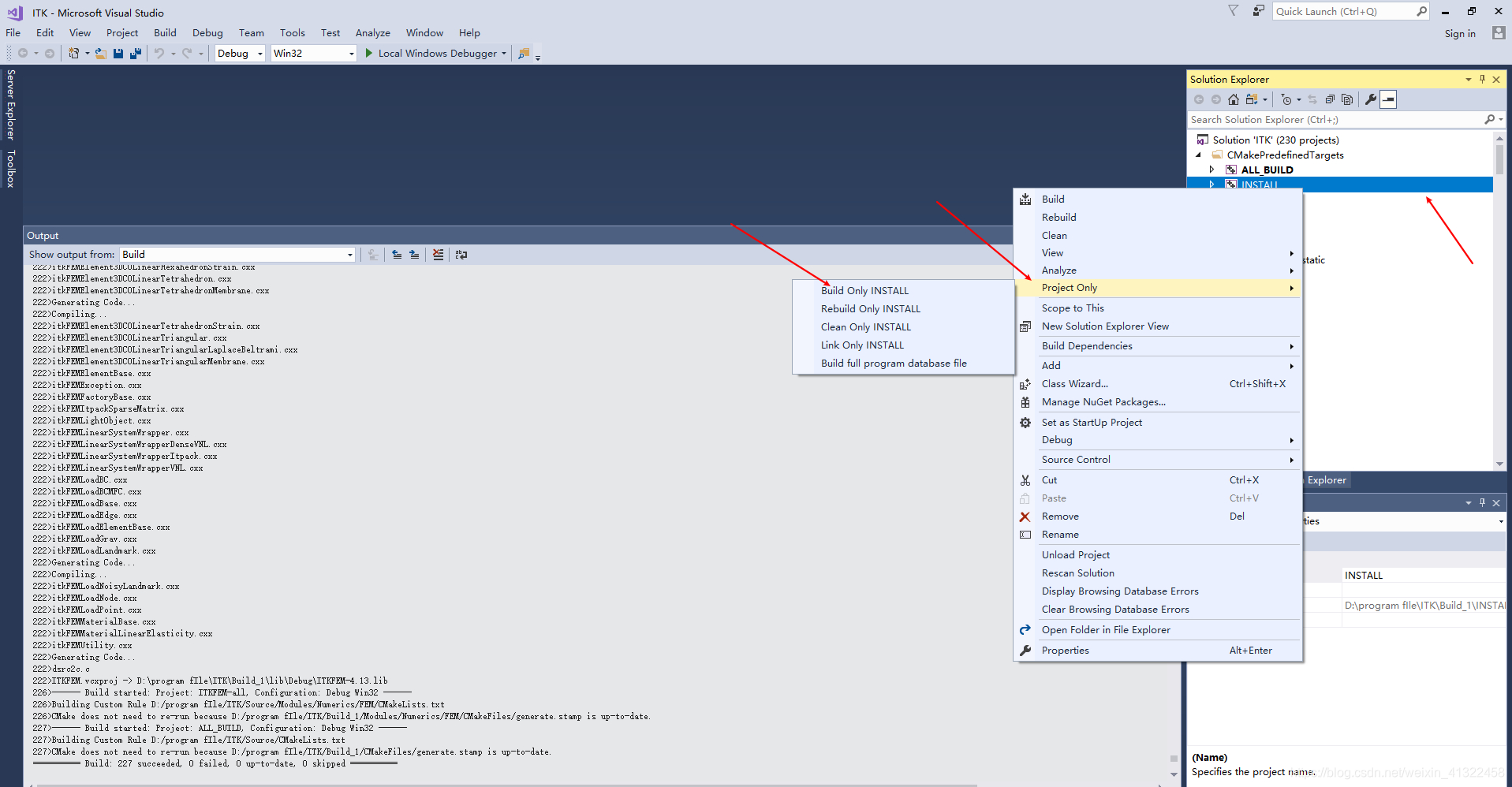Expand the ALL_BUILD project node
Image resolution: width=1512 pixels, height=787 pixels.
pos(1211,170)
